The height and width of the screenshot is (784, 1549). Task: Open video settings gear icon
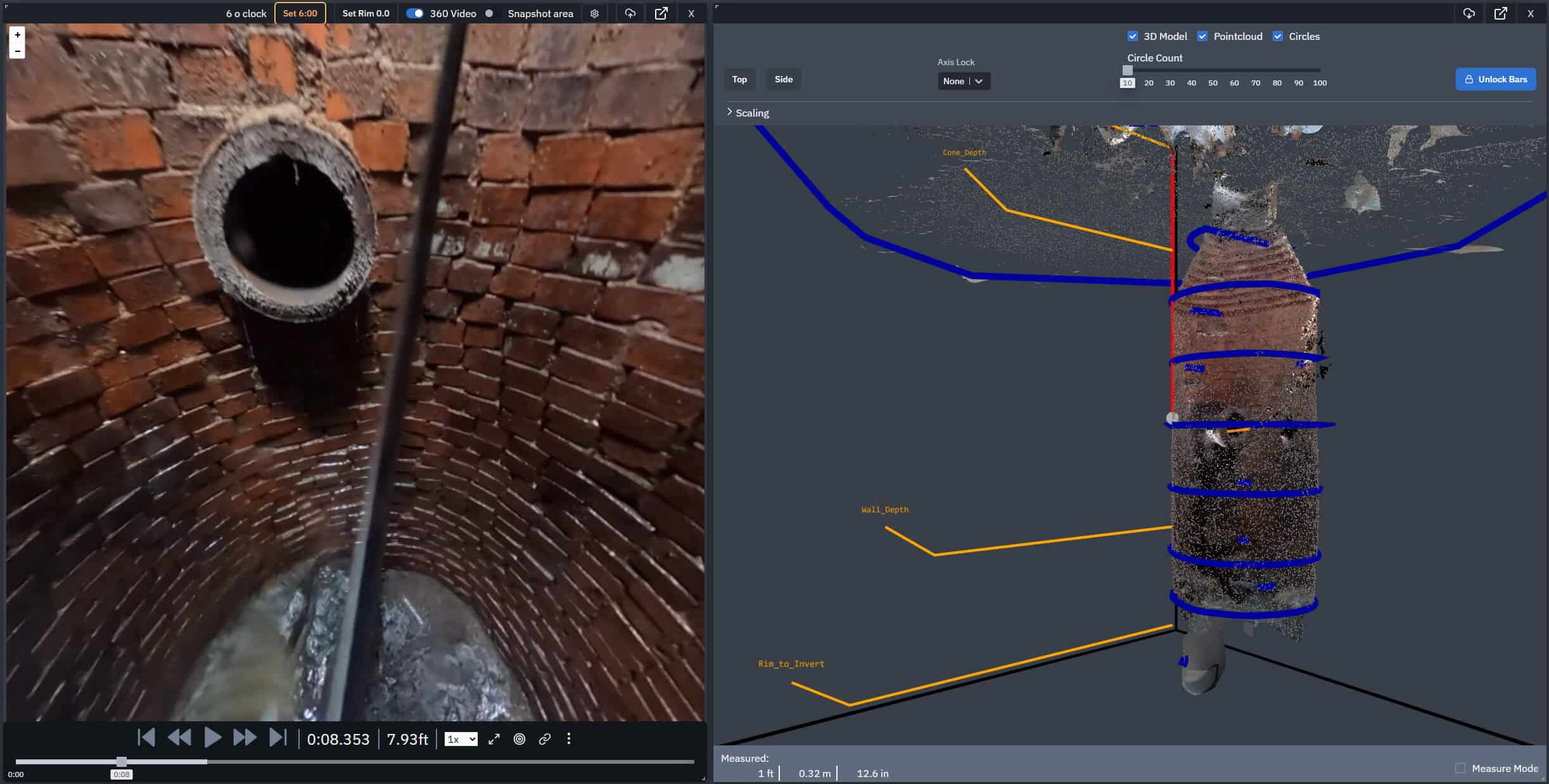[x=594, y=13]
